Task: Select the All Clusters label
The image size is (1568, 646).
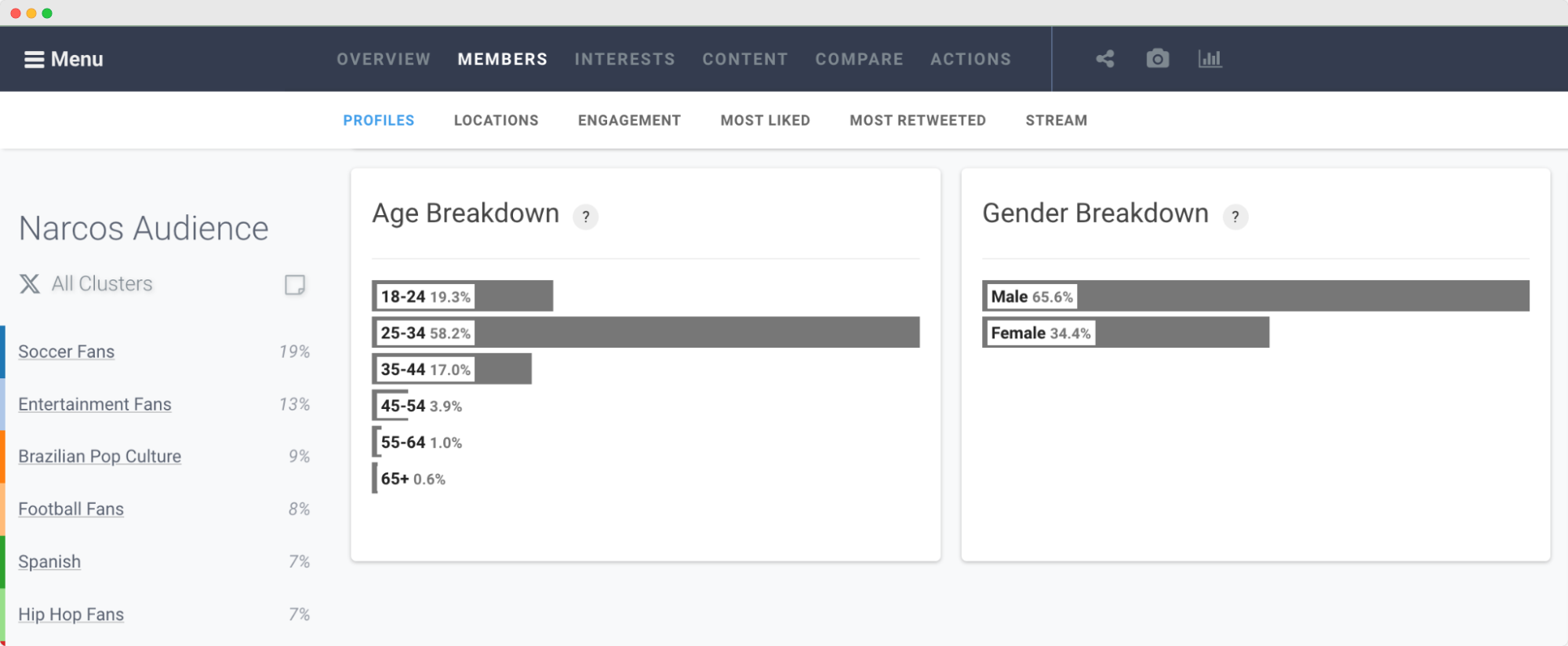Action: coord(102,284)
